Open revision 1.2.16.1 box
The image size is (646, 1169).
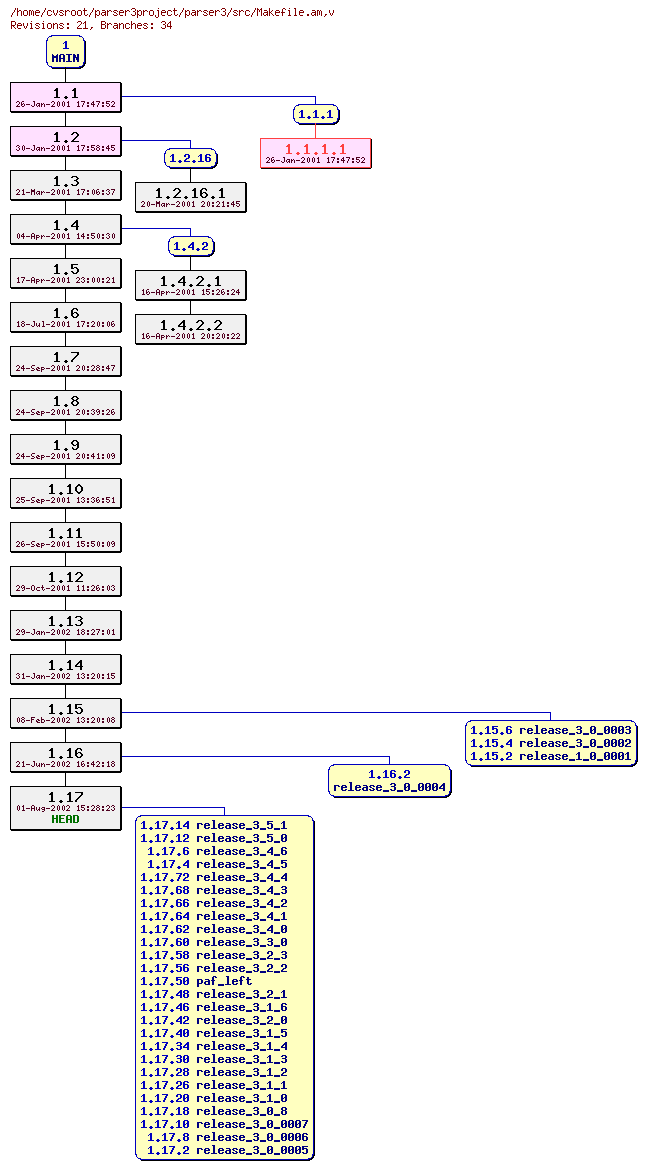click(x=190, y=198)
